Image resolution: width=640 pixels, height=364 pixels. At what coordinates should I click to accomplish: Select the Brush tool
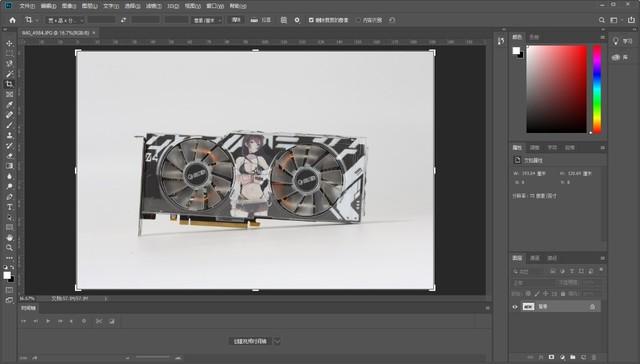click(x=9, y=125)
